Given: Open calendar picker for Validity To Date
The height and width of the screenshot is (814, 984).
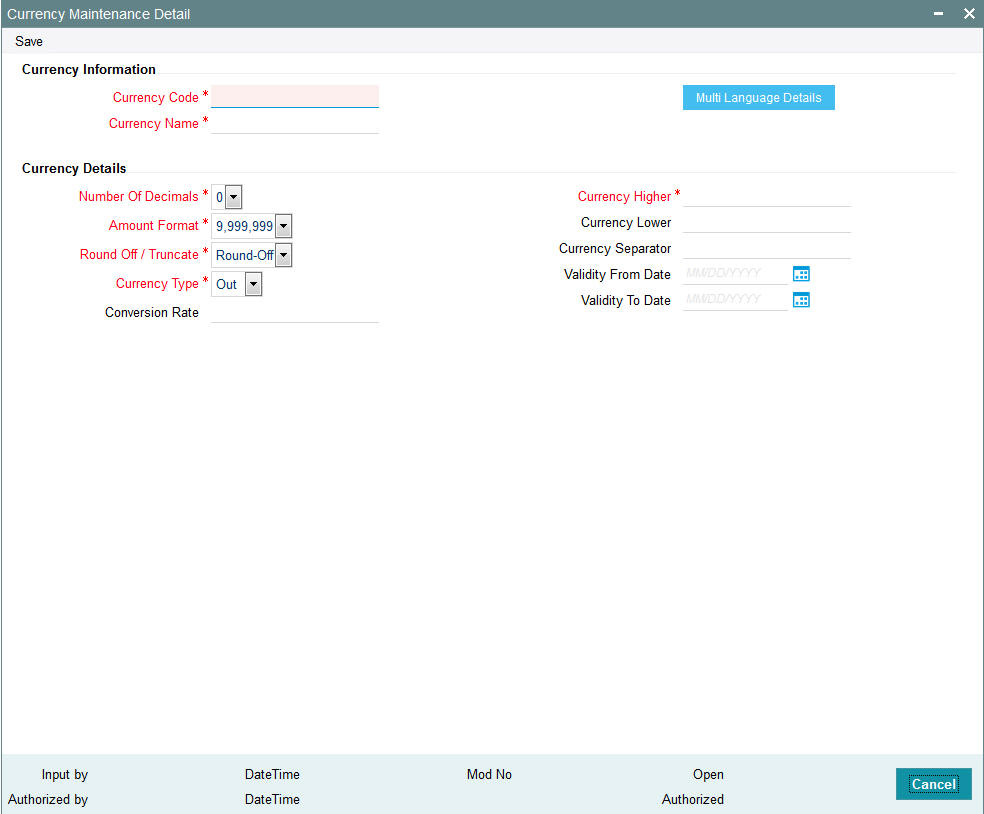Looking at the screenshot, I should 801,300.
